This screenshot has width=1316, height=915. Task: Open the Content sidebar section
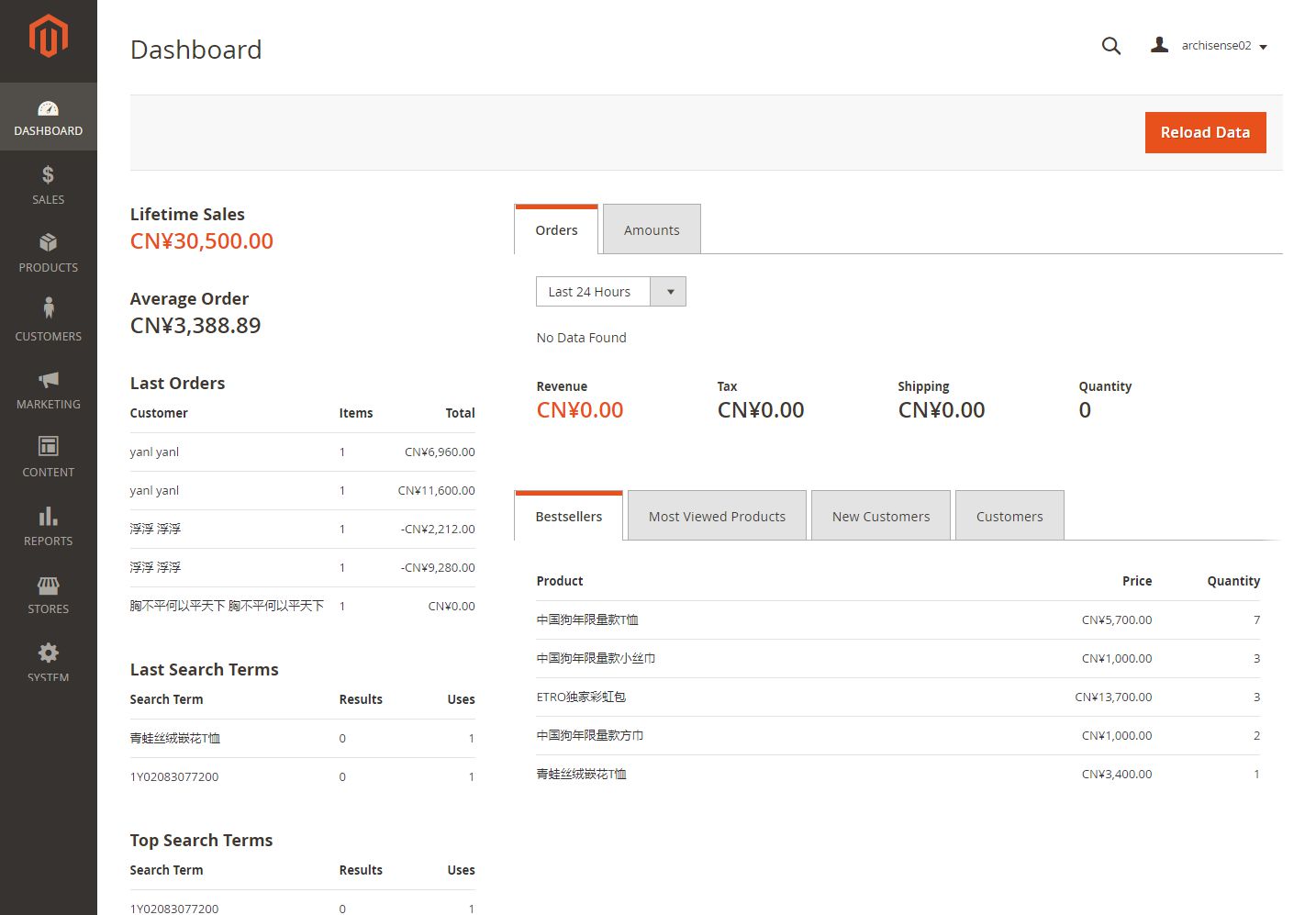(49, 457)
